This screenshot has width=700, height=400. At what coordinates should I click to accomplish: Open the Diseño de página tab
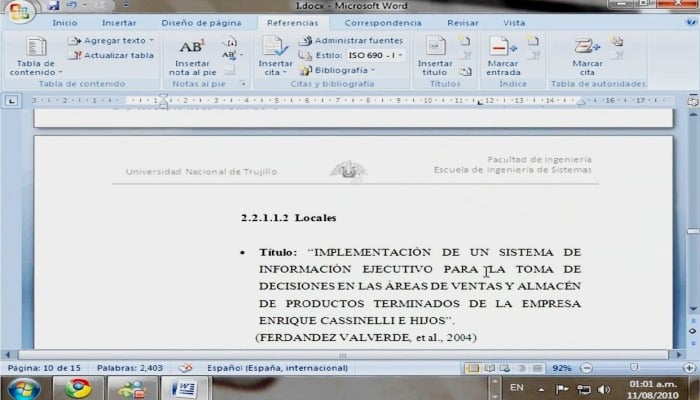(x=201, y=23)
